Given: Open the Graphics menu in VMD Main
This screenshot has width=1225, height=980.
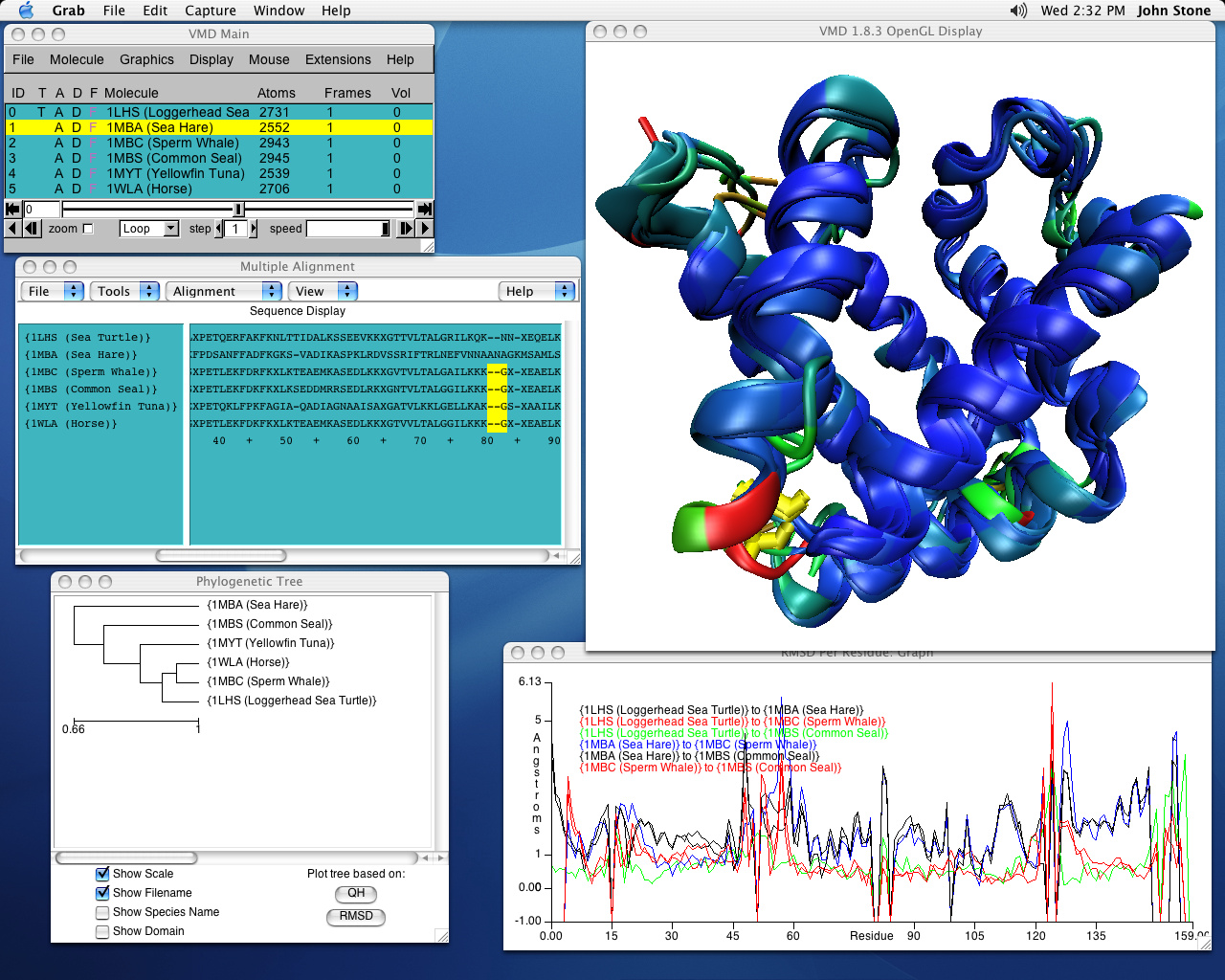Looking at the screenshot, I should 146,59.
